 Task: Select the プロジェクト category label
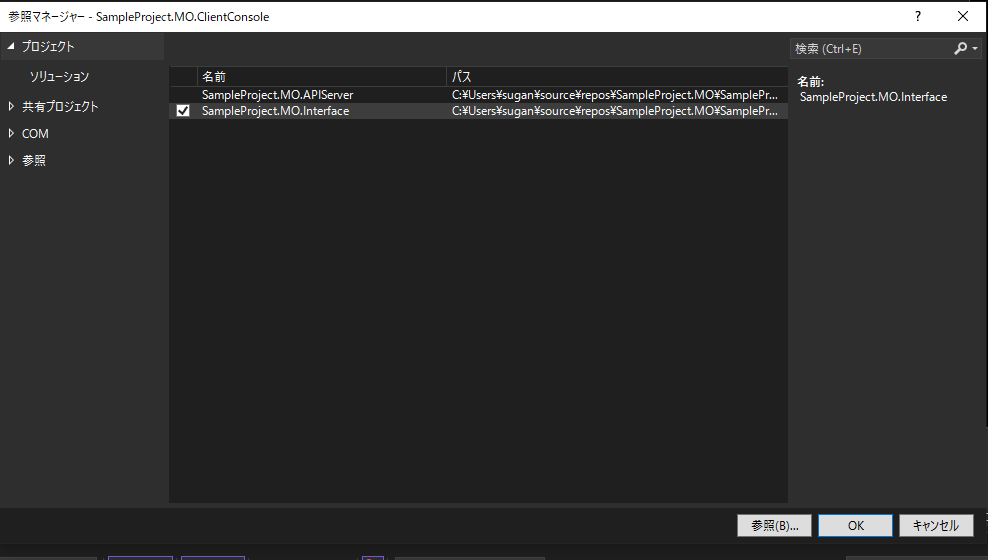pyautogui.click(x=48, y=46)
